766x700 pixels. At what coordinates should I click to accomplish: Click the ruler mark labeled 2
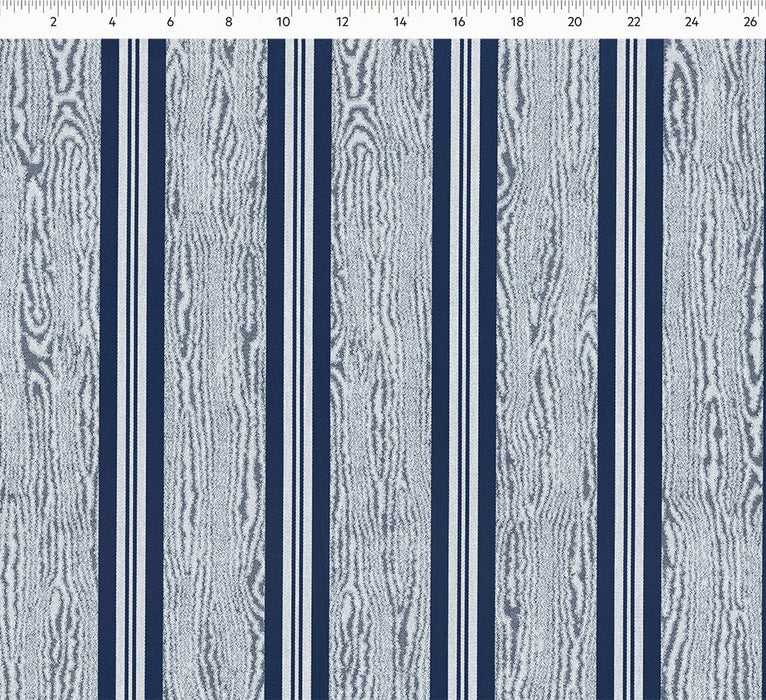pos(53,22)
